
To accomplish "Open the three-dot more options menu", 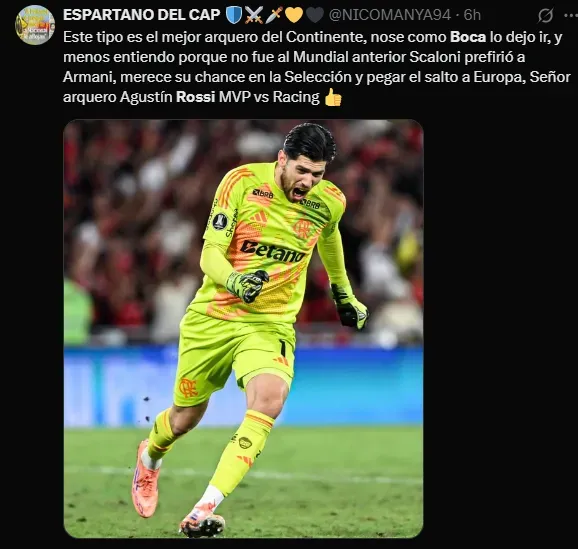I will (571, 15).
